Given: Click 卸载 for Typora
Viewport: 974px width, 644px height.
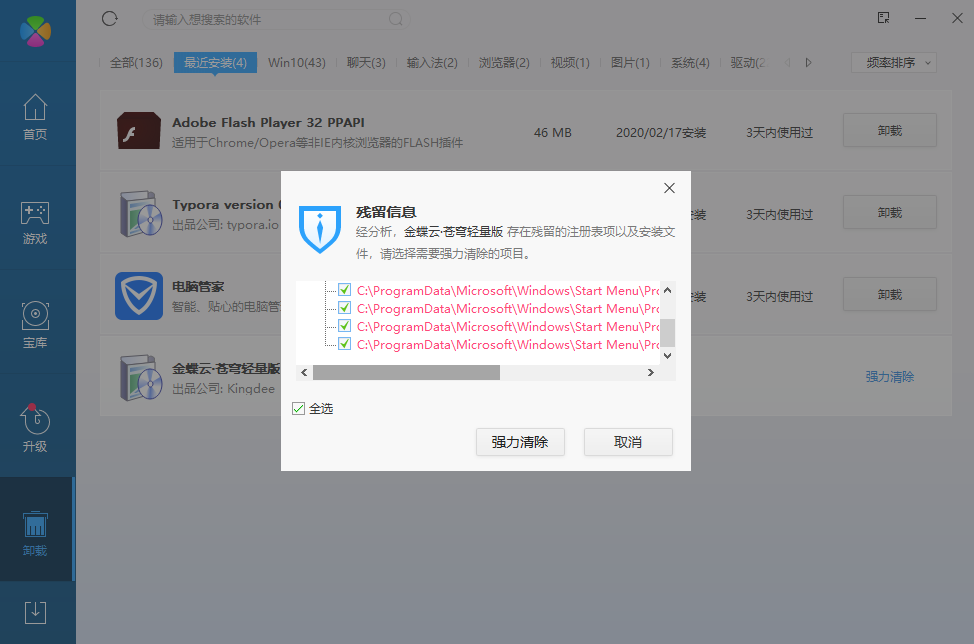Looking at the screenshot, I should 890,213.
